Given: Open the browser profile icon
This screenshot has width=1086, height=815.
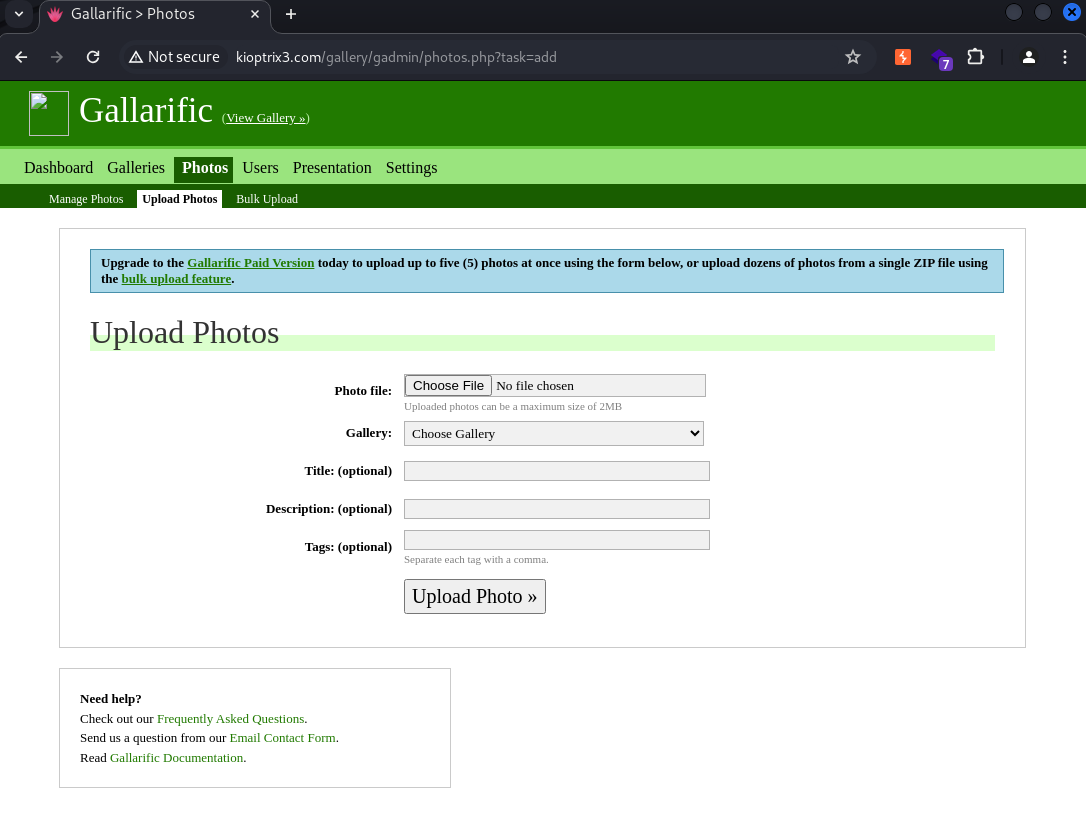Looking at the screenshot, I should tap(1029, 57).
